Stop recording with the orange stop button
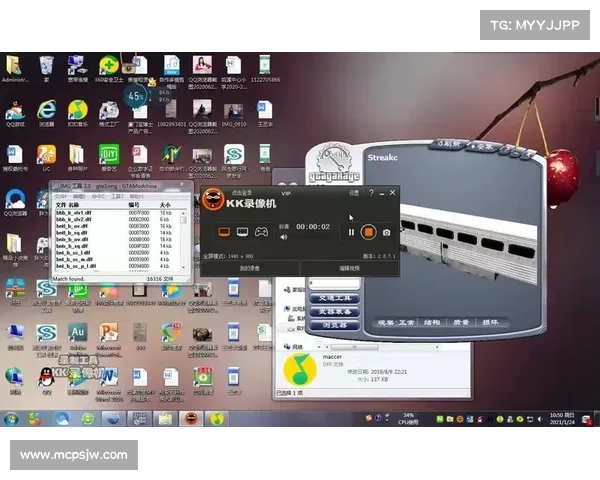 [x=368, y=232]
